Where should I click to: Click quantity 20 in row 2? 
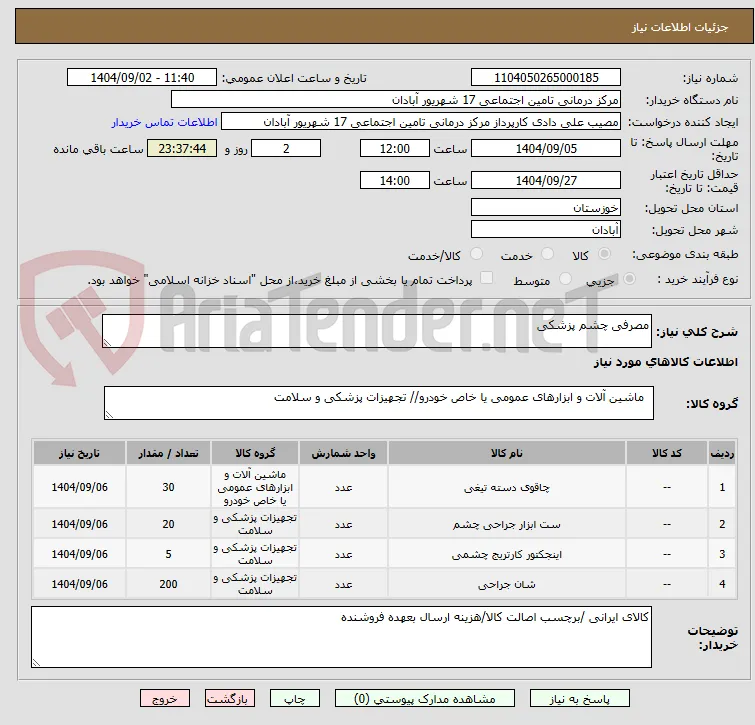tap(168, 524)
